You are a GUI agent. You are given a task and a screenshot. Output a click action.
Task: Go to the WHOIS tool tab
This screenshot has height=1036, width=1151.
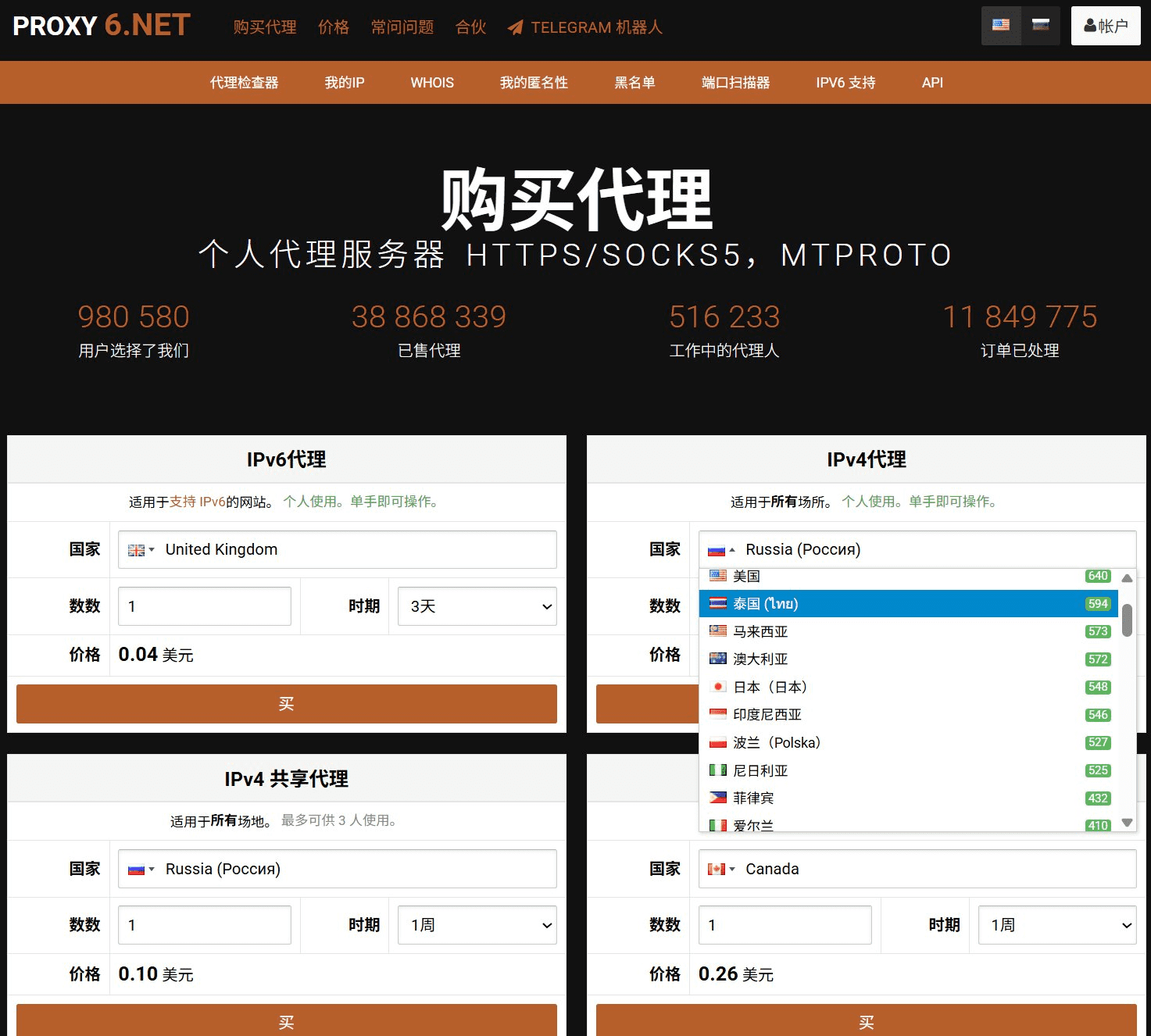tap(432, 83)
